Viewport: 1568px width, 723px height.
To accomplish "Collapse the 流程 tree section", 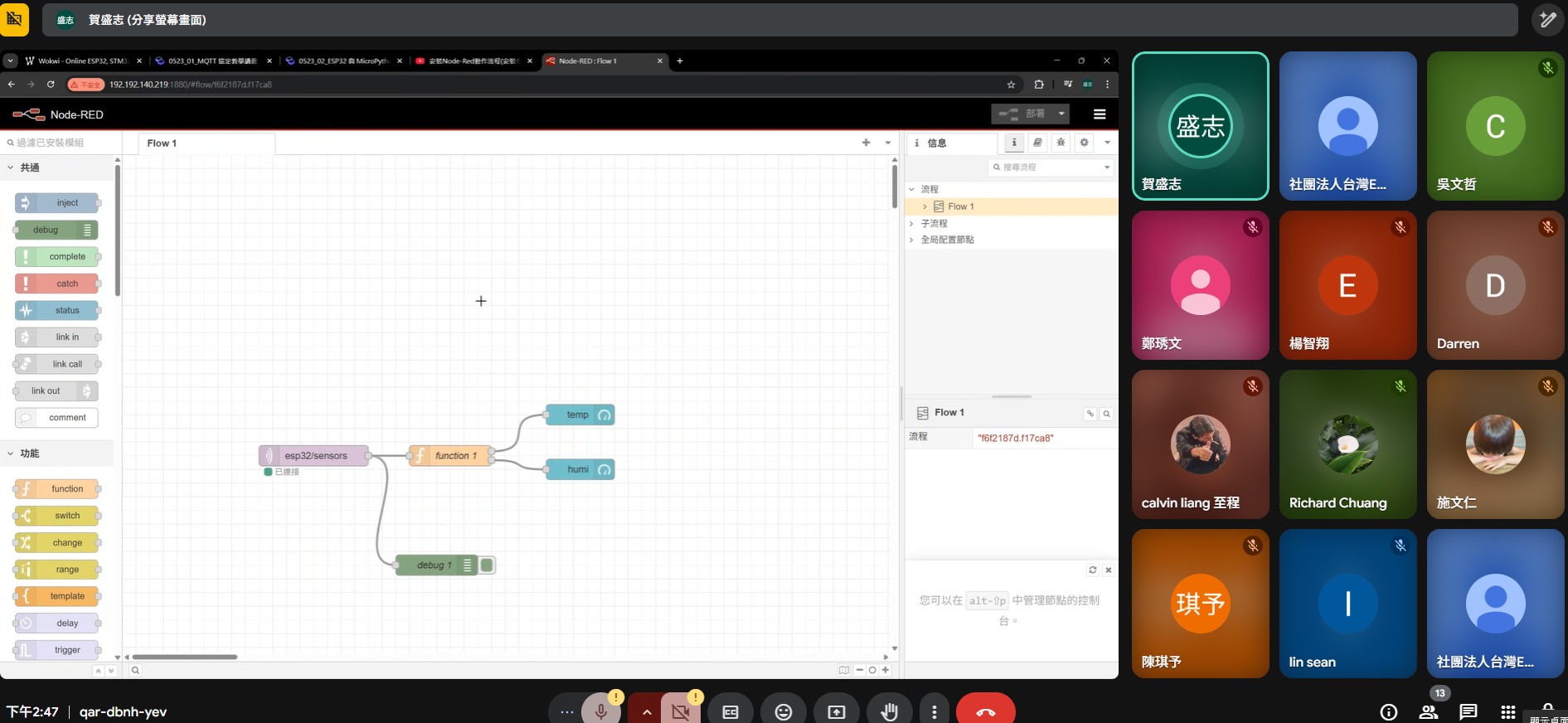I will pos(912,189).
